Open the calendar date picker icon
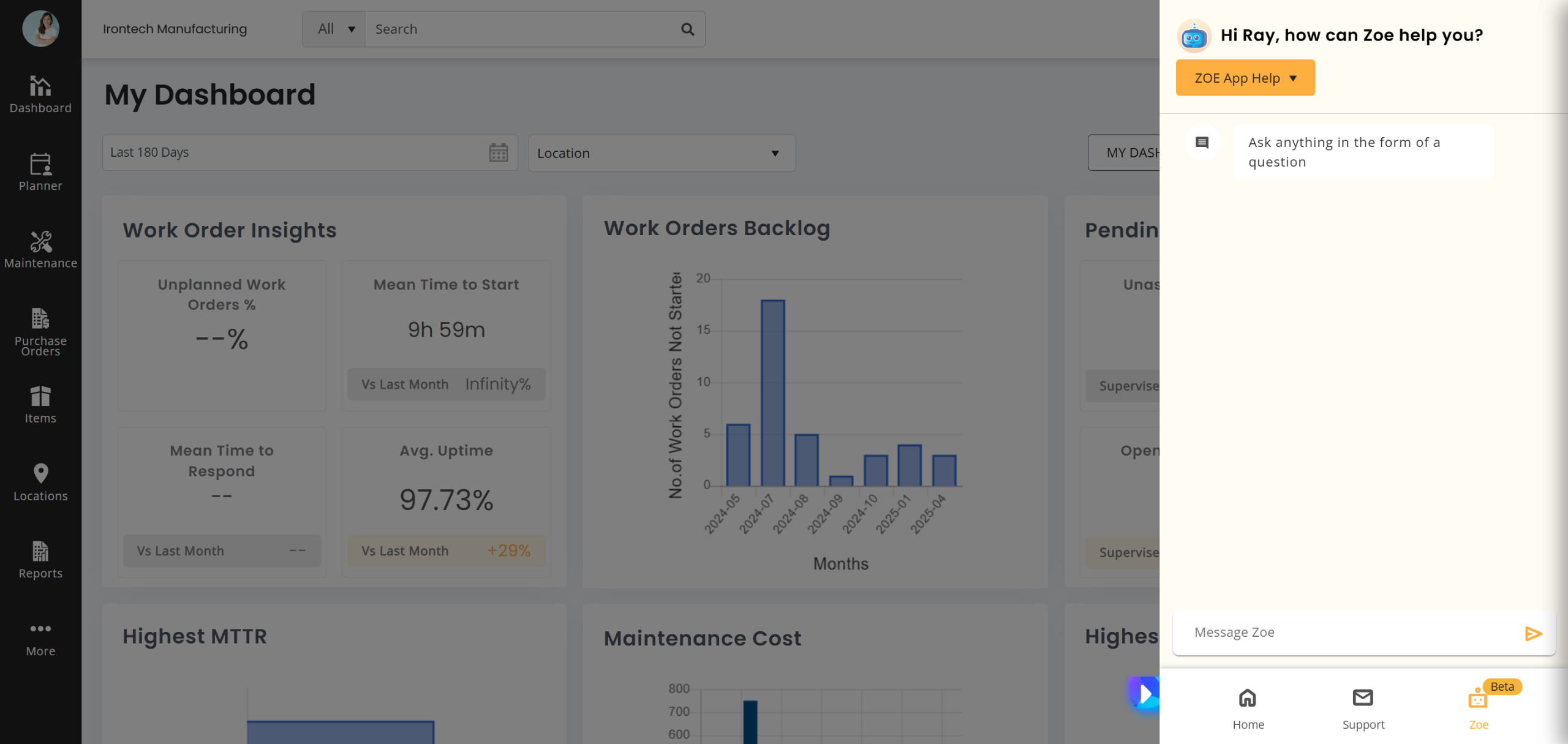 click(x=499, y=152)
